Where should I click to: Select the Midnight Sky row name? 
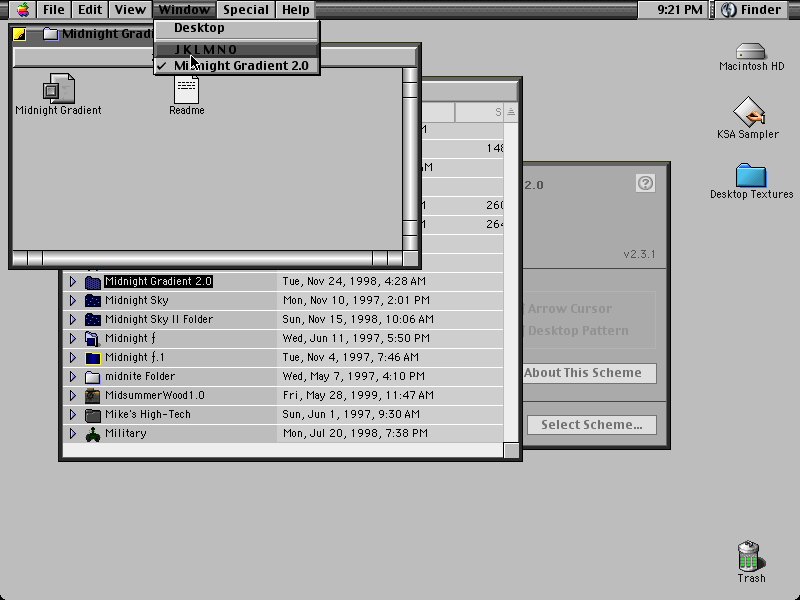(136, 301)
